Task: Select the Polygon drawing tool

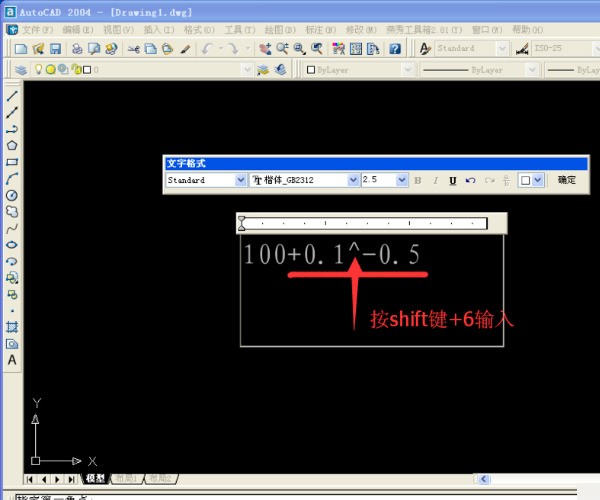Action: (x=12, y=146)
